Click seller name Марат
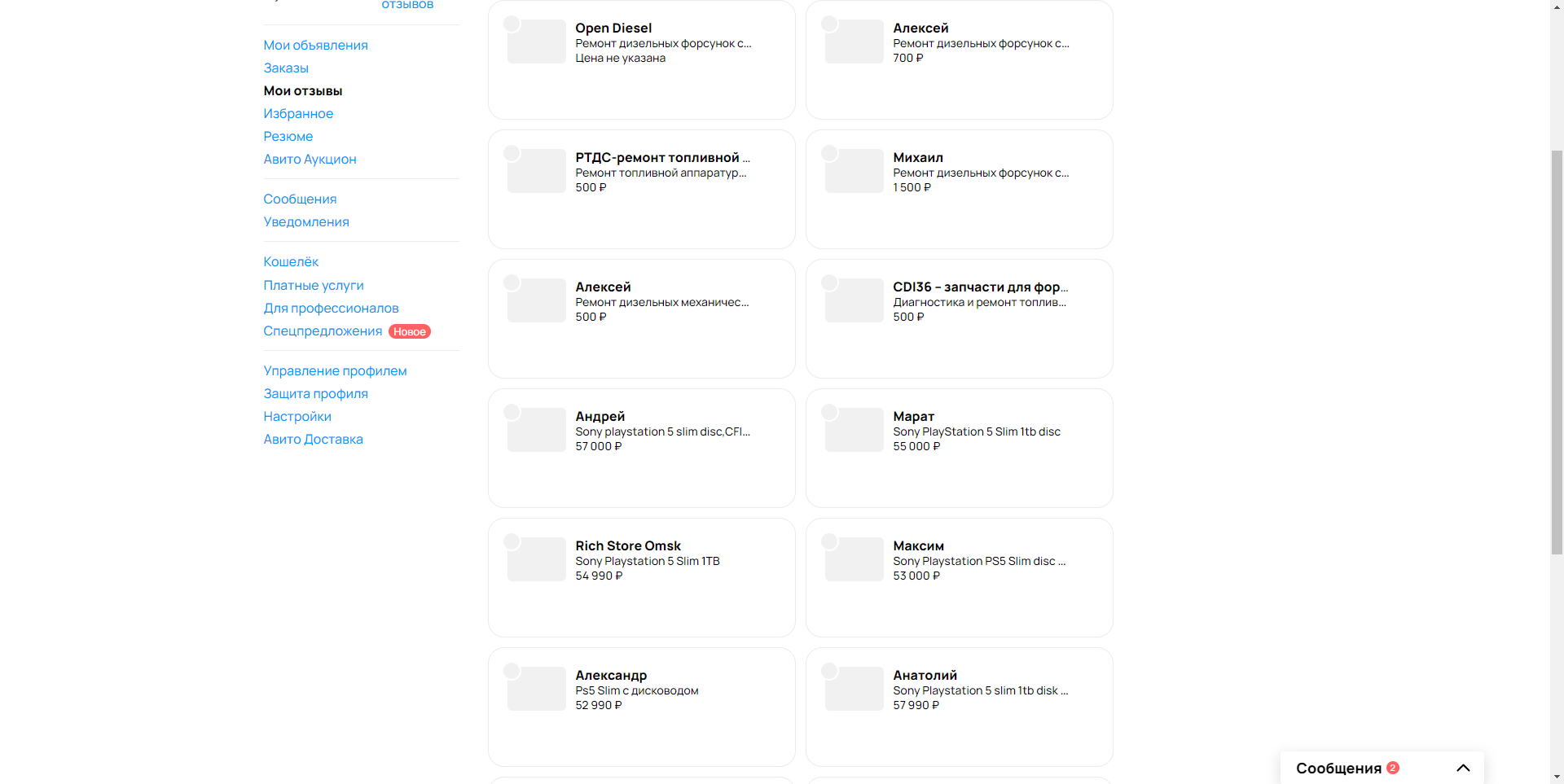Image resolution: width=1564 pixels, height=784 pixels. click(914, 417)
